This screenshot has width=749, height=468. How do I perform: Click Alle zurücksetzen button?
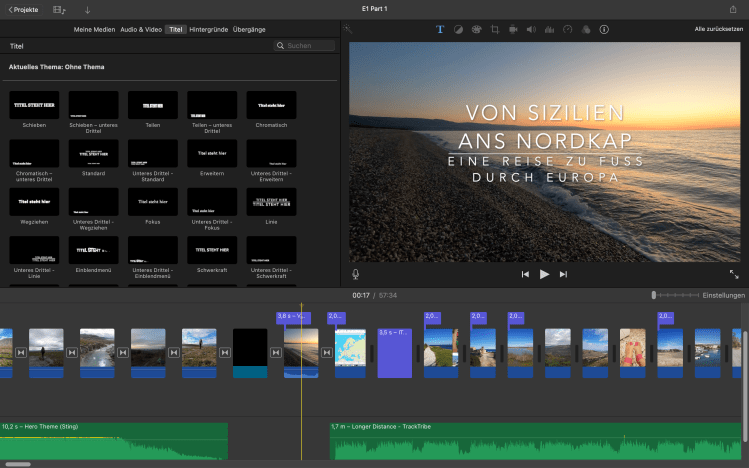[719, 30]
